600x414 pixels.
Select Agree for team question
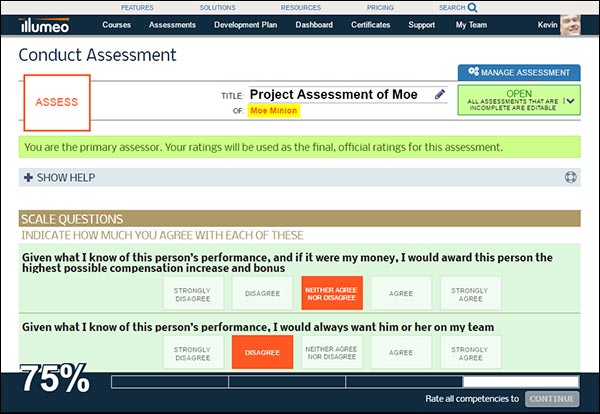point(401,352)
